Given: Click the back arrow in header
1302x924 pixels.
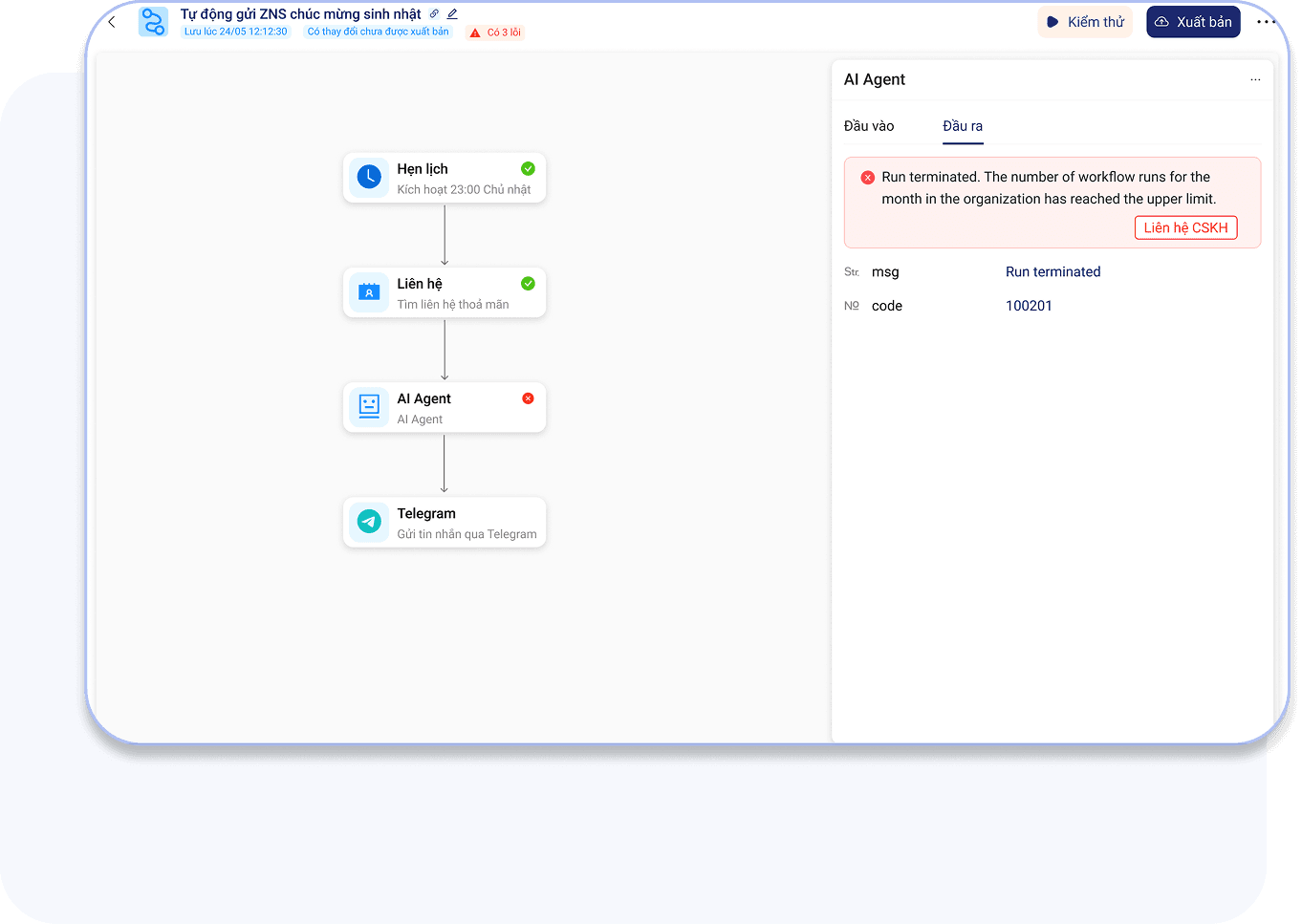Looking at the screenshot, I should pyautogui.click(x=112, y=22).
